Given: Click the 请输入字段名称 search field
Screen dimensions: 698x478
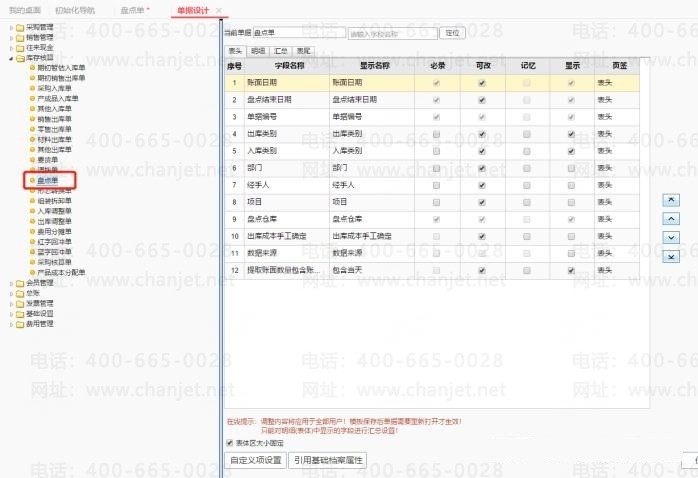Looking at the screenshot, I should coord(393,33).
